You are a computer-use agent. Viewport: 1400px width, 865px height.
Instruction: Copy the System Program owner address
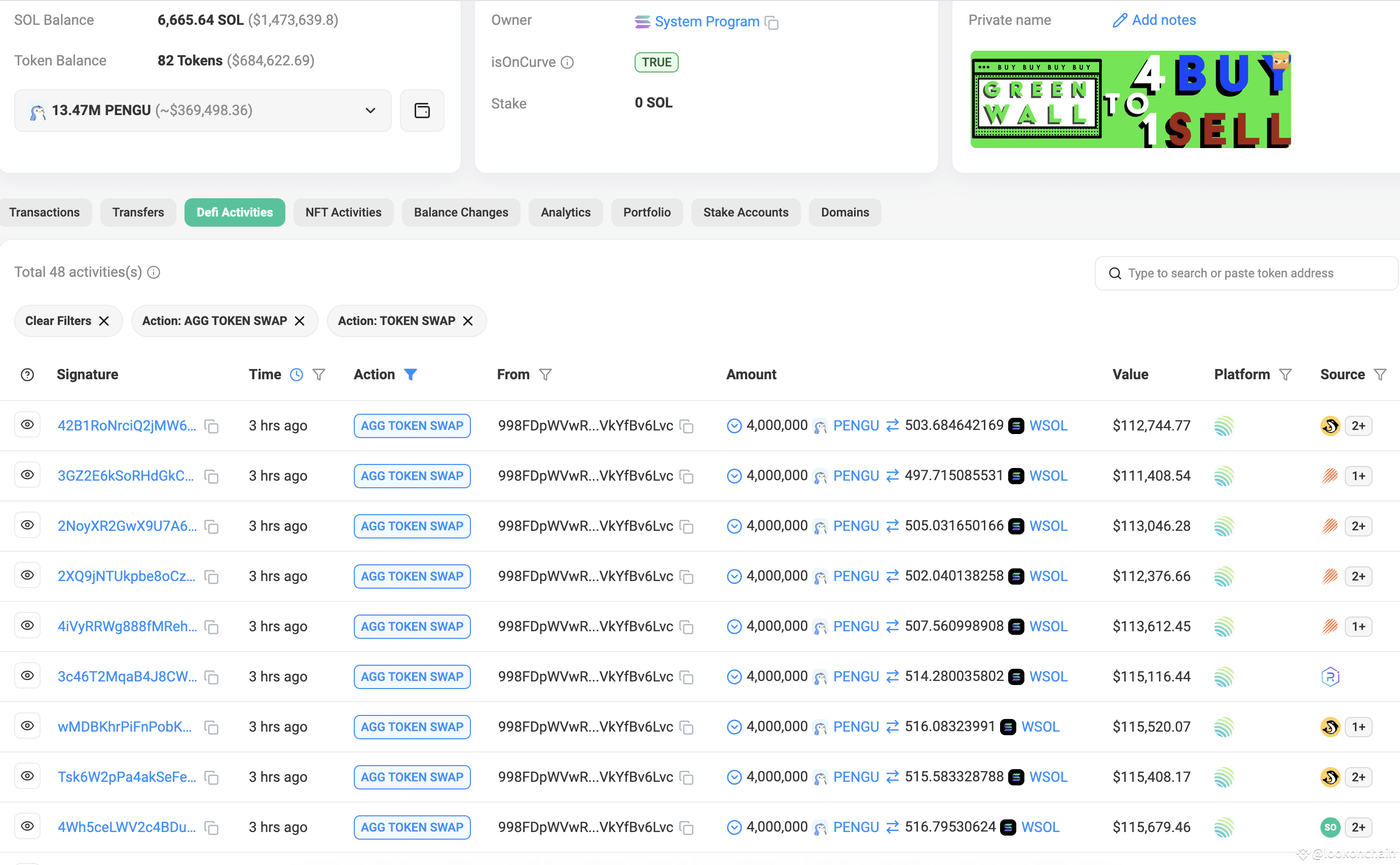(x=772, y=23)
